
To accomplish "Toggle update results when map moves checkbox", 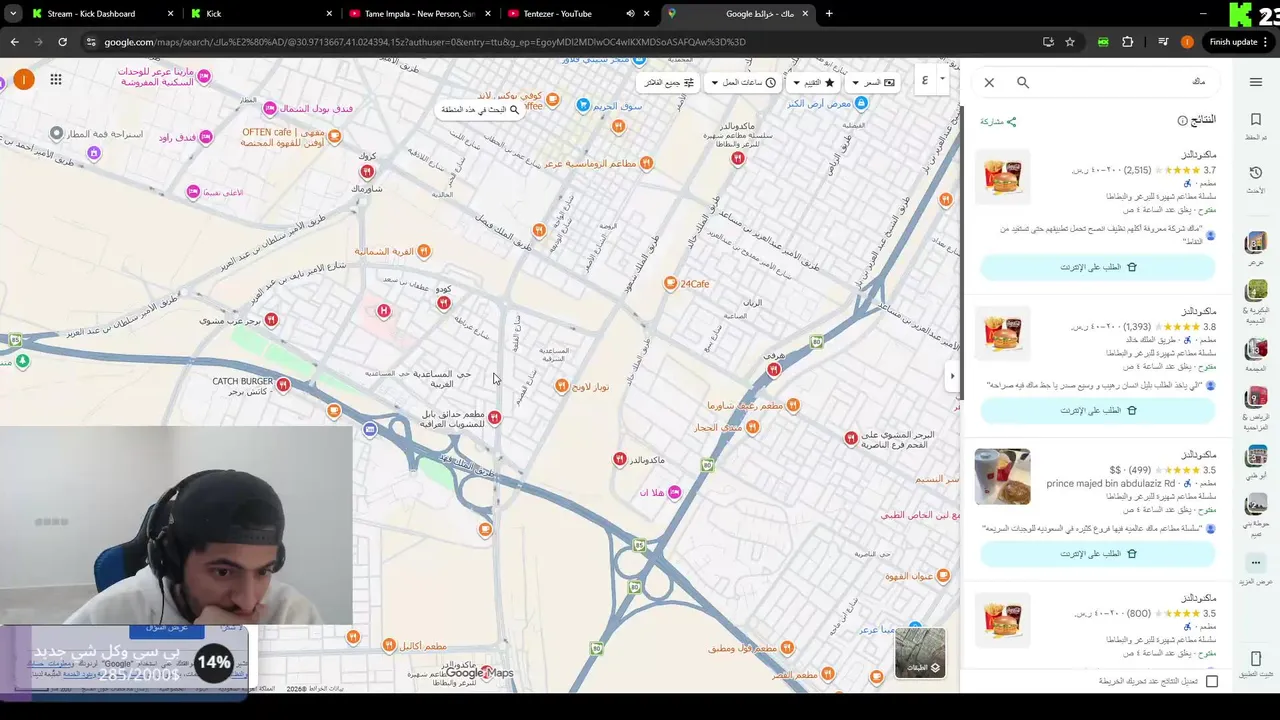I will click(1212, 681).
